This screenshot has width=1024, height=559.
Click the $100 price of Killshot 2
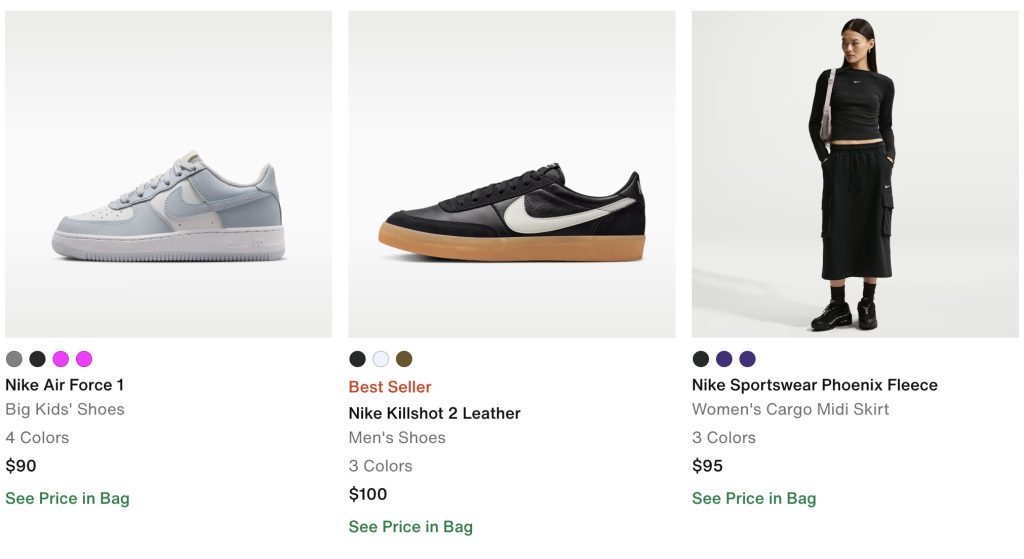tap(368, 494)
